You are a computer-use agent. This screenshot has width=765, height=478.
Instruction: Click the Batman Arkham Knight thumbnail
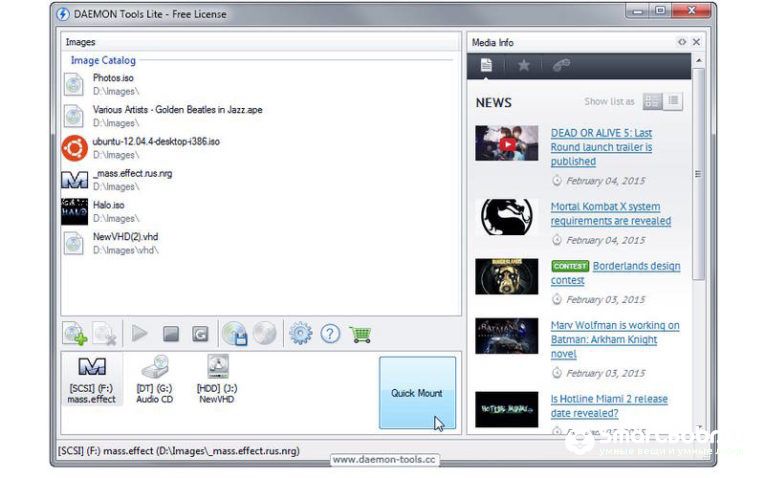coord(507,336)
